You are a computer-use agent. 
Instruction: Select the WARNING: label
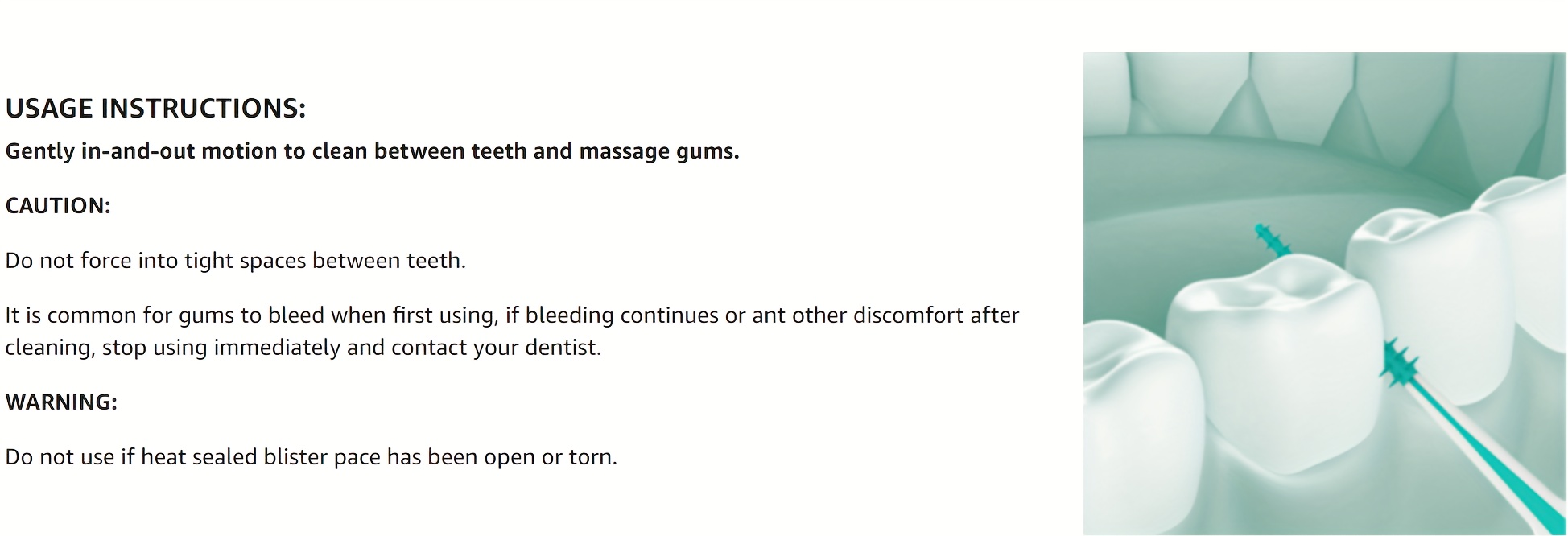pyautogui.click(x=61, y=402)
